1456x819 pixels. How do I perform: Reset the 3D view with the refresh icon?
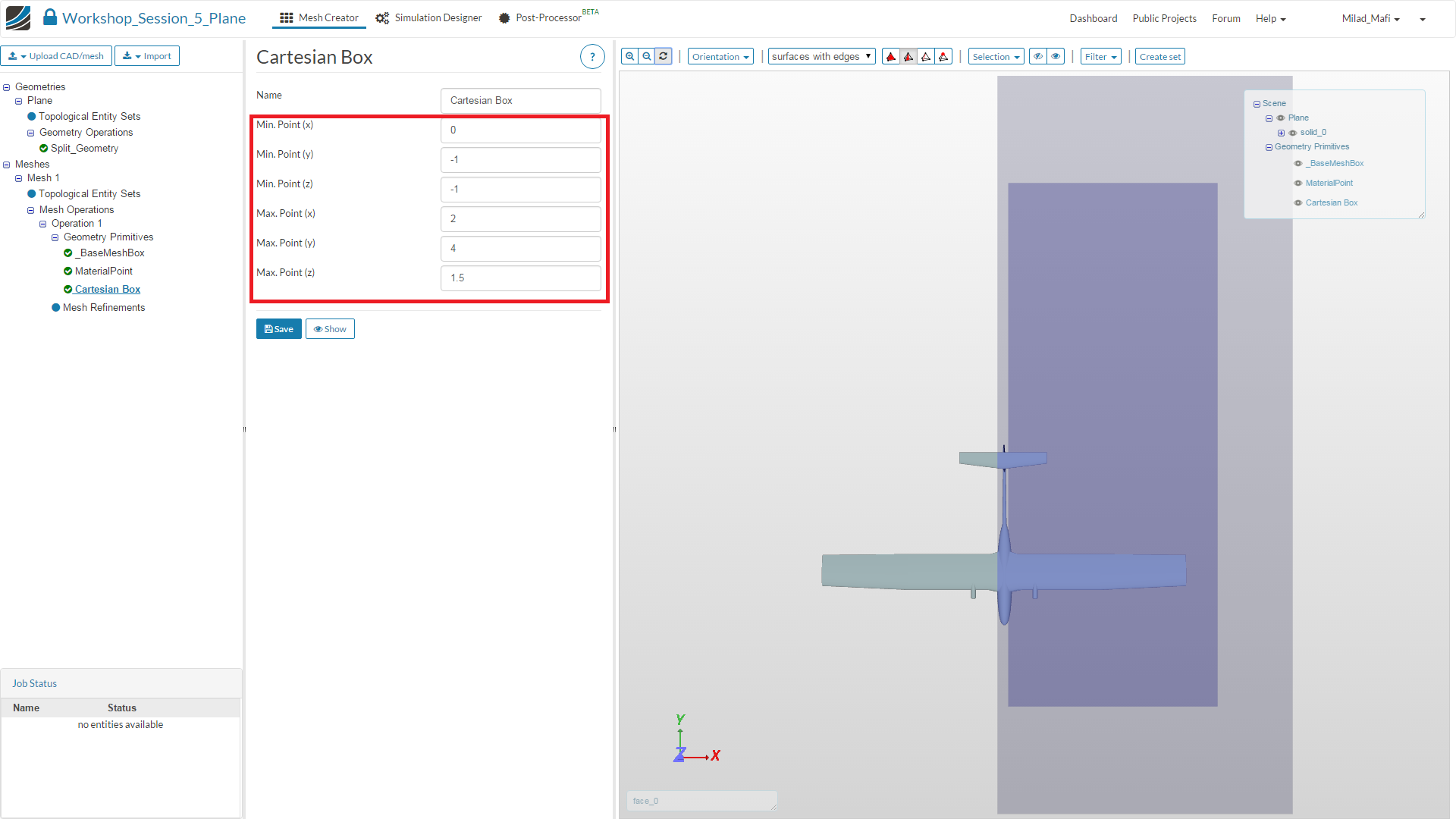(664, 57)
